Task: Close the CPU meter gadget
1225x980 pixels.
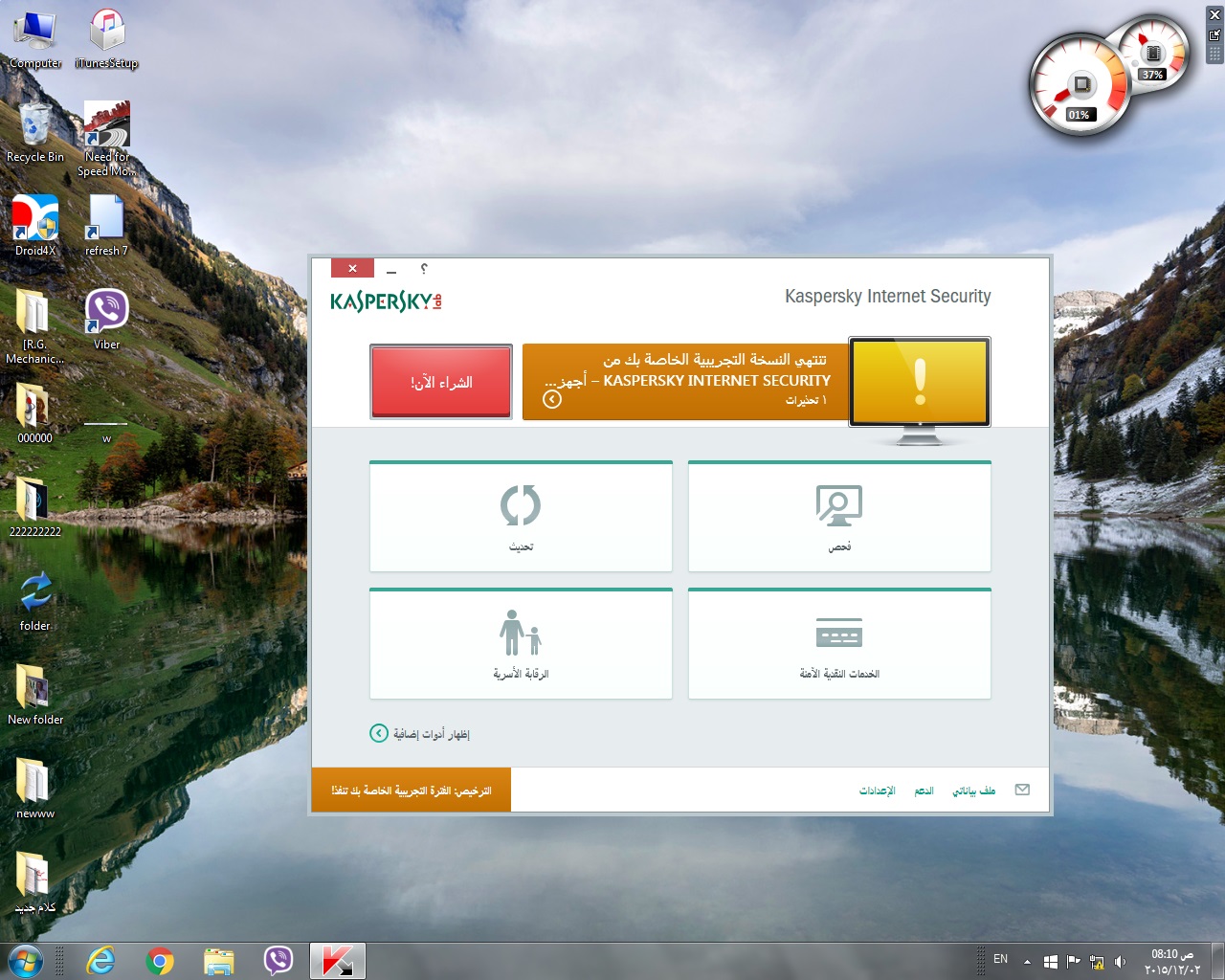Action: point(1214,15)
